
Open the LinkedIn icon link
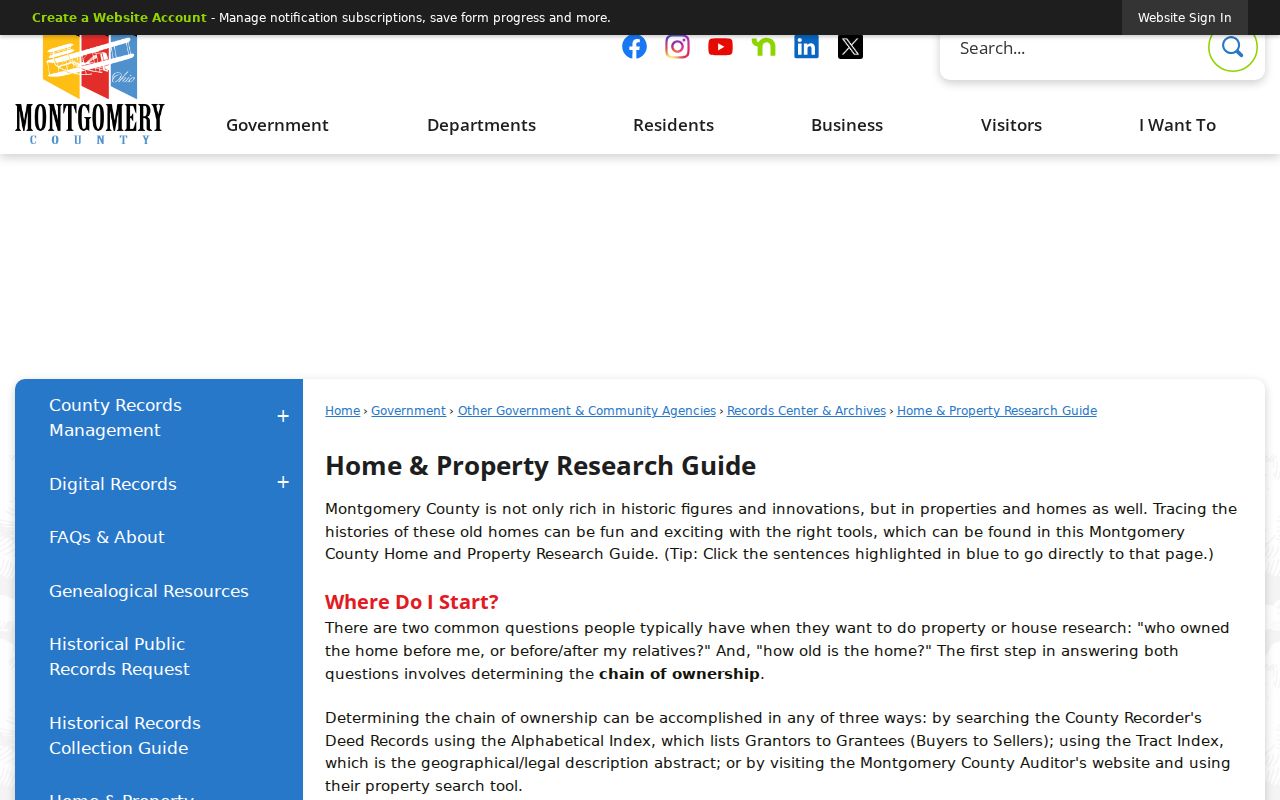pos(806,47)
